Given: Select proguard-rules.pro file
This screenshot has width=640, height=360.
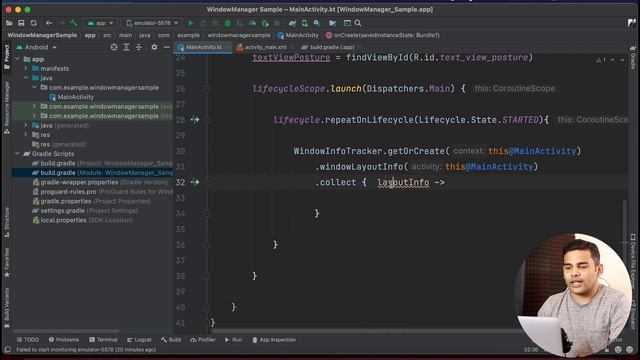Looking at the screenshot, I should point(102,191).
